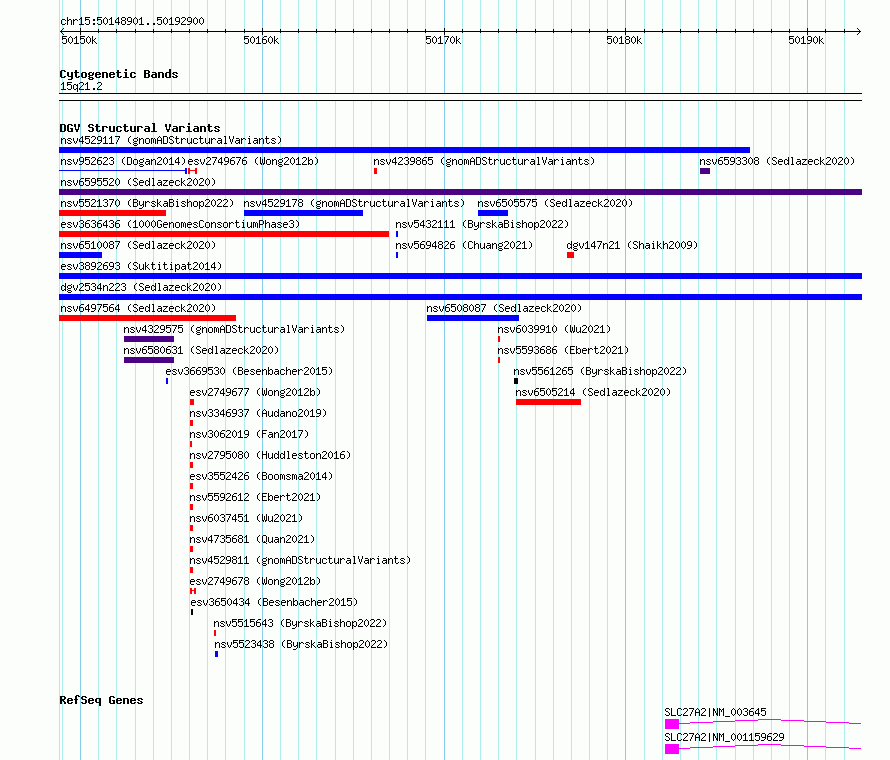Open esv2749677 (Wong2012b) variant
The image size is (890, 760).
pyautogui.click(x=255, y=392)
